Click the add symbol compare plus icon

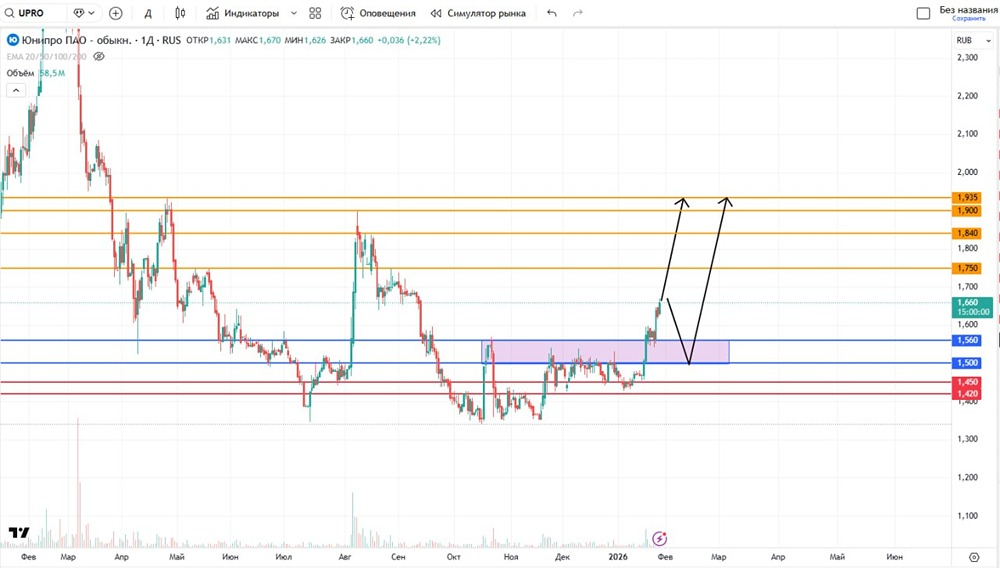click(x=115, y=14)
